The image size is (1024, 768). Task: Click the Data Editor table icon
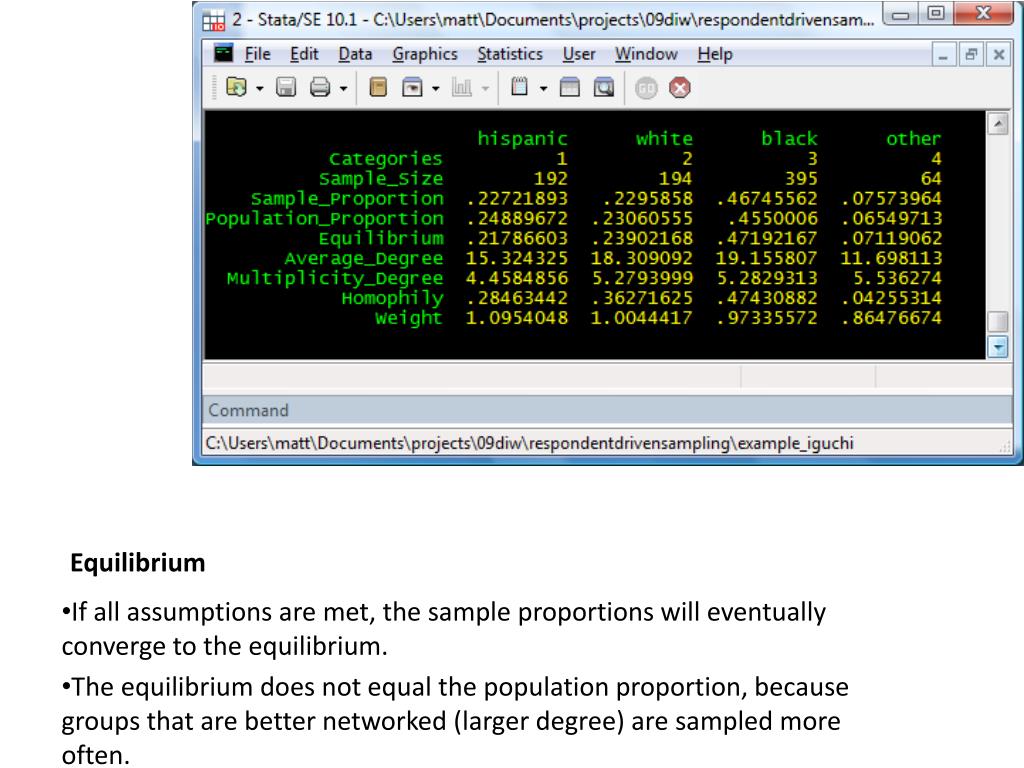569,87
